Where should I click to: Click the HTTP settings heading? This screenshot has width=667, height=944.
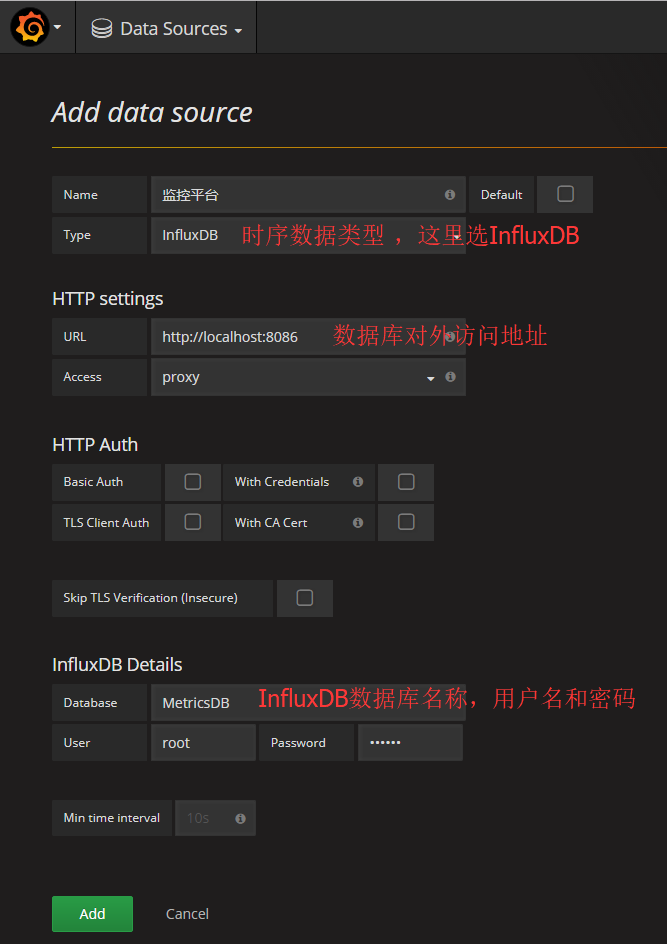[x=108, y=299]
